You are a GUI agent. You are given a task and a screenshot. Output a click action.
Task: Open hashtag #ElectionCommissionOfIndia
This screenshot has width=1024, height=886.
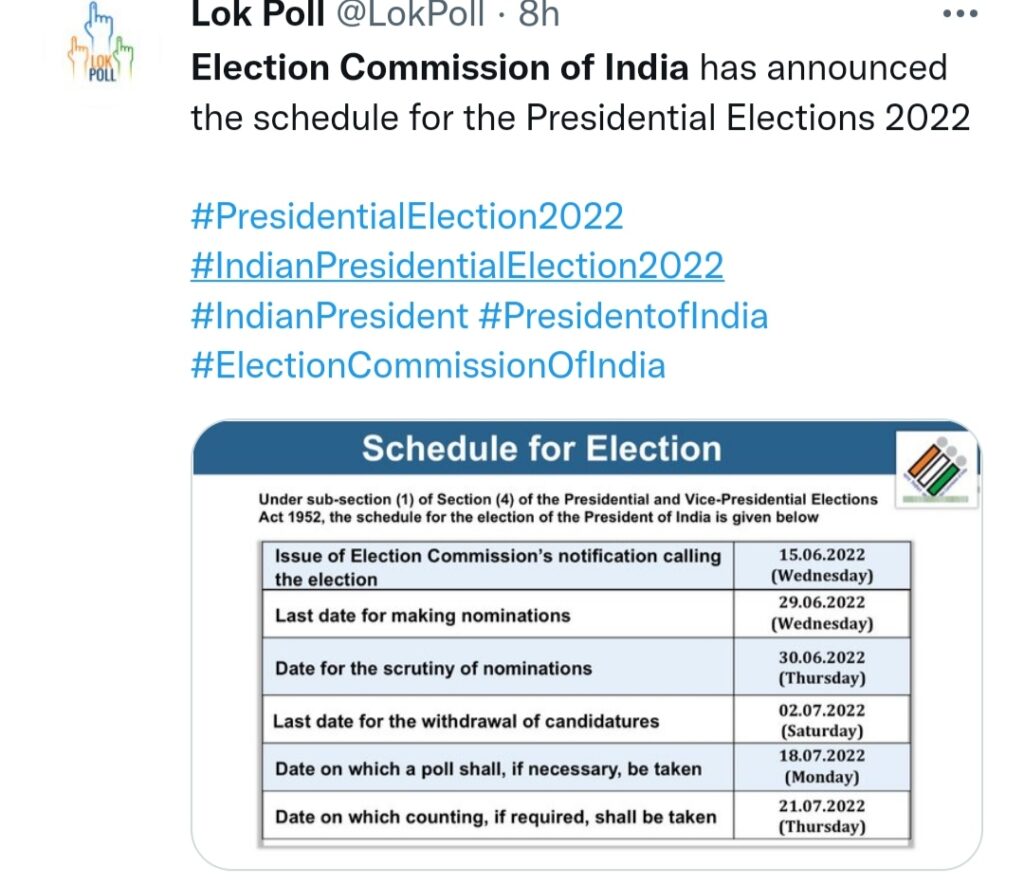tap(428, 365)
